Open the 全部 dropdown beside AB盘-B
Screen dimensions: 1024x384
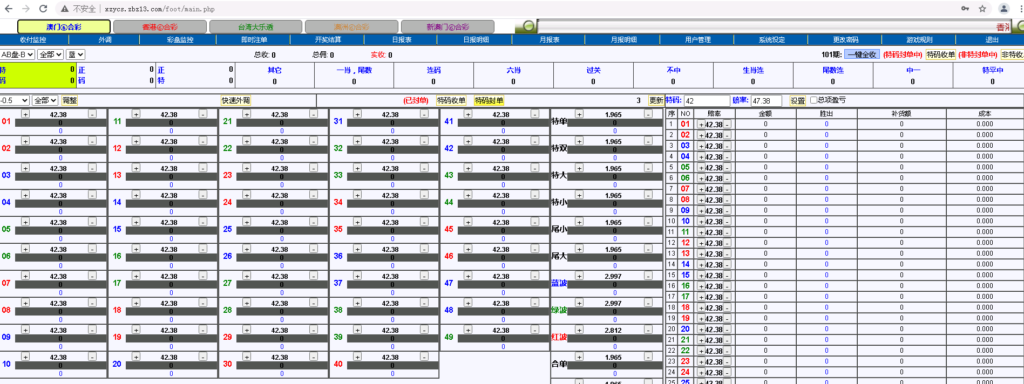point(50,55)
